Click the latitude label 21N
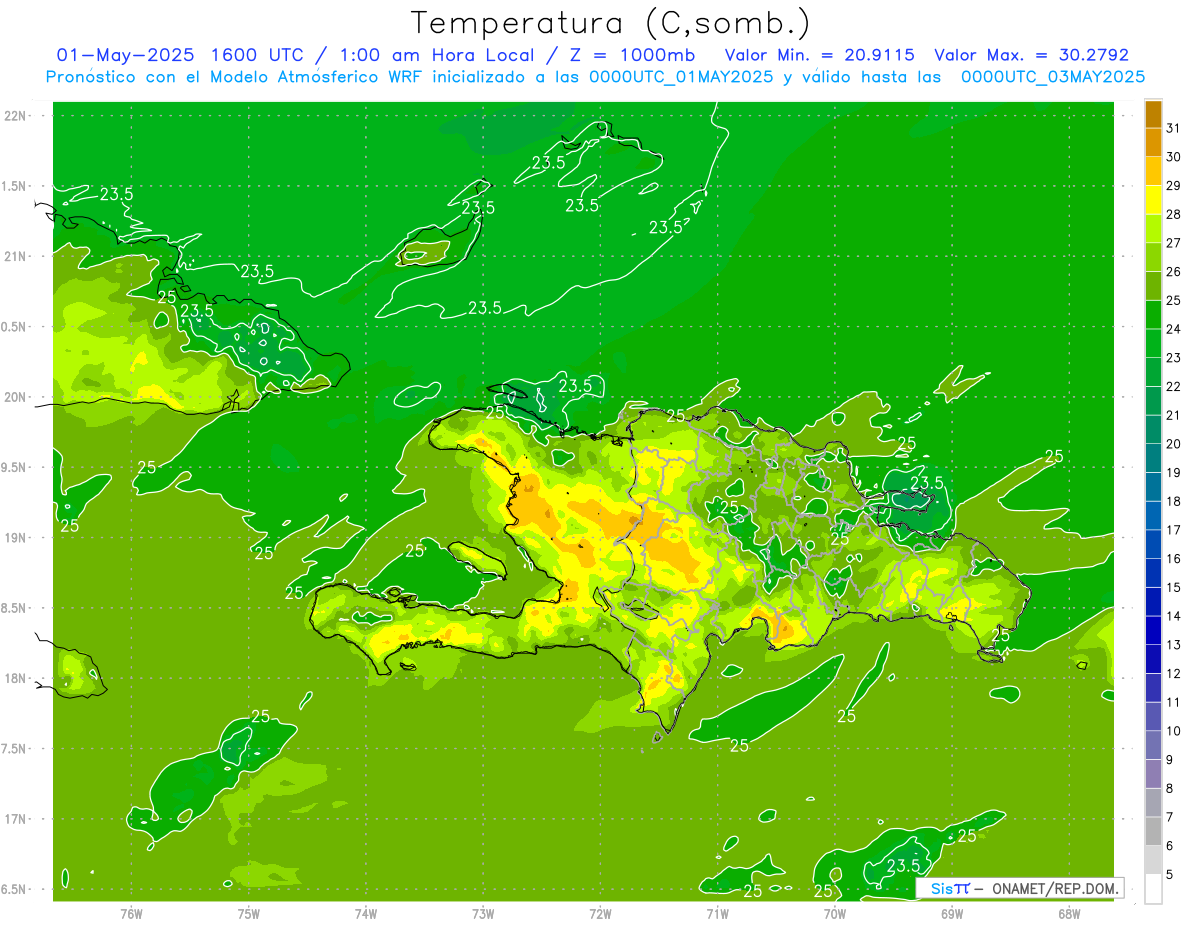Image resolution: width=1200 pixels, height=927 pixels. tap(15, 256)
